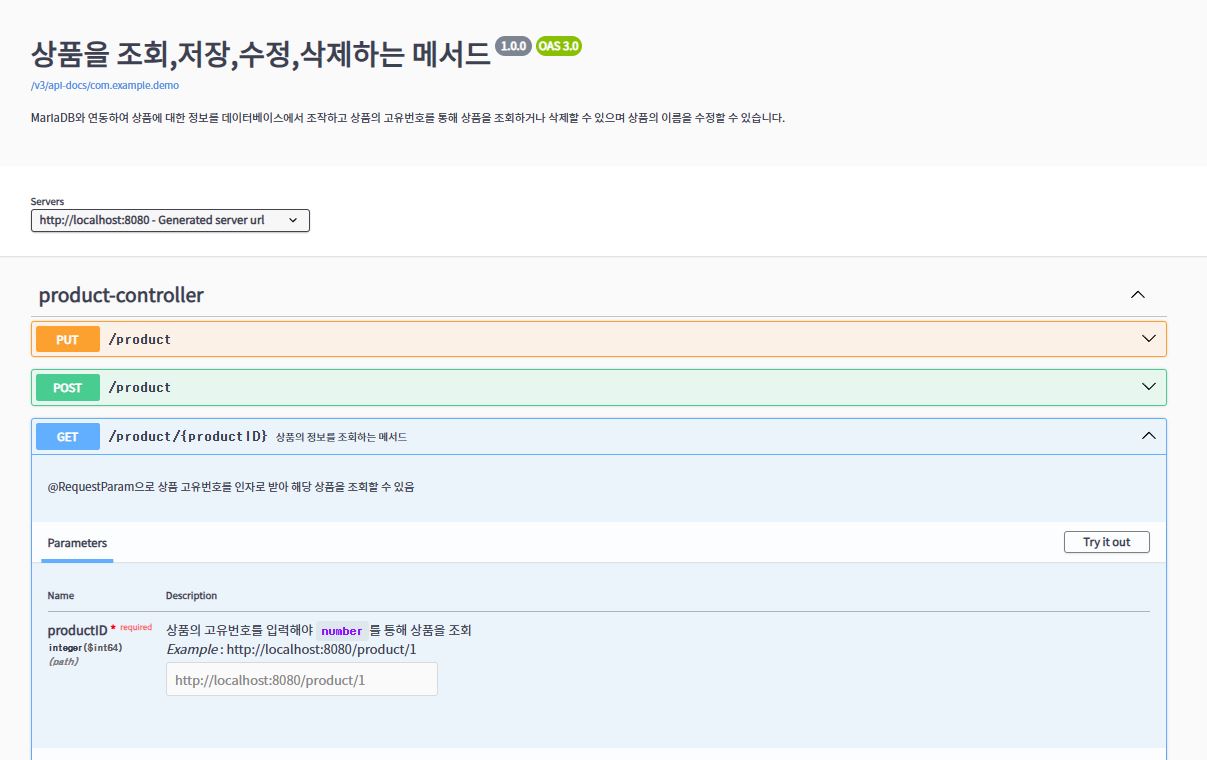This screenshot has height=760, width=1207.
Task: Click the @RequestParam description text
Action: coord(231,487)
